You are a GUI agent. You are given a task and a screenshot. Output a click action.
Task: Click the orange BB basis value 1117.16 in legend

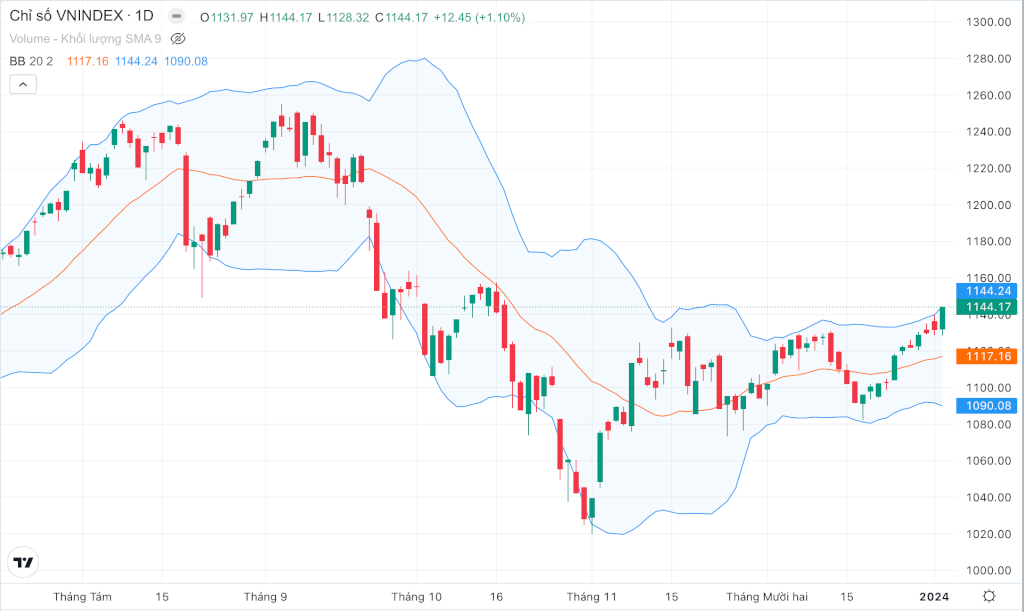88,61
